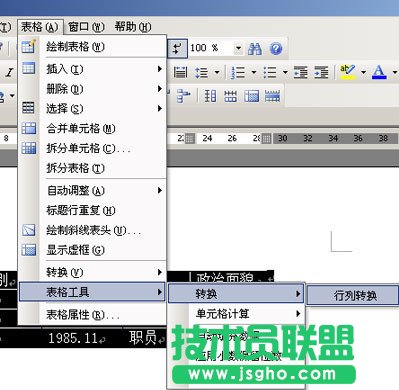Click the italic I button

tap(10, 72)
